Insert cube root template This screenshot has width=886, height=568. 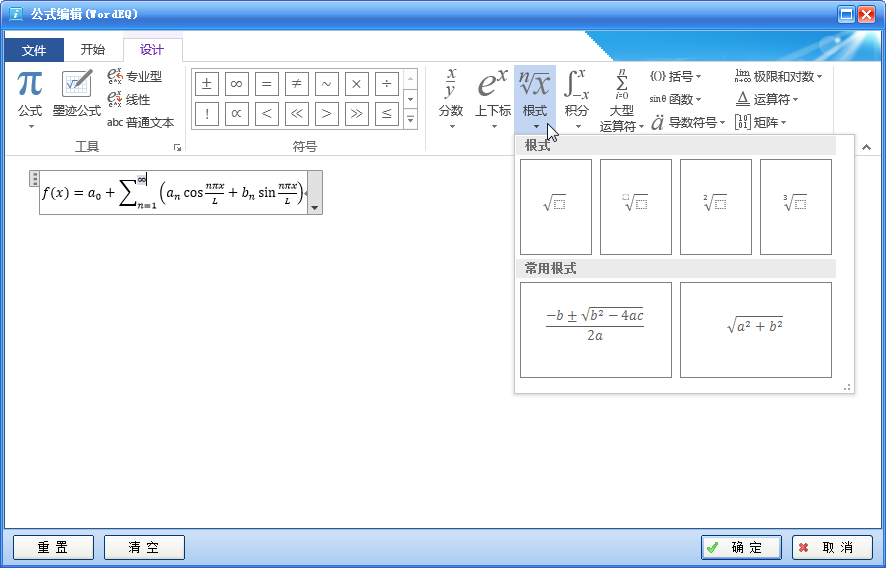[796, 207]
